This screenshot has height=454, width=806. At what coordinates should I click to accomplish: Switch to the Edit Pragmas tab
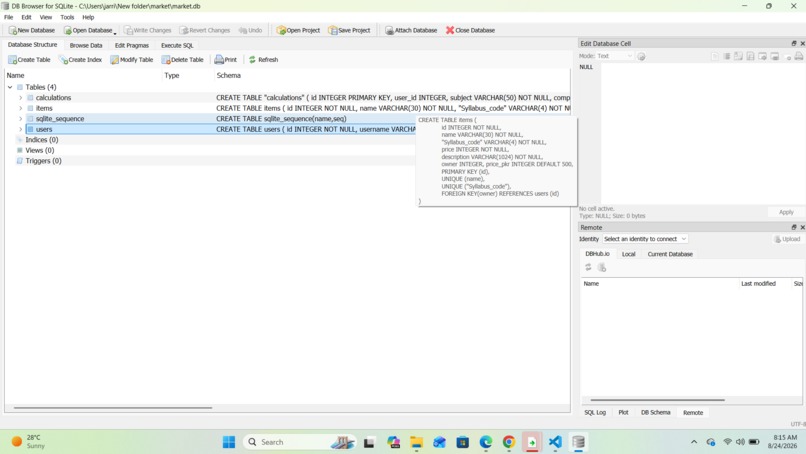tap(132, 45)
